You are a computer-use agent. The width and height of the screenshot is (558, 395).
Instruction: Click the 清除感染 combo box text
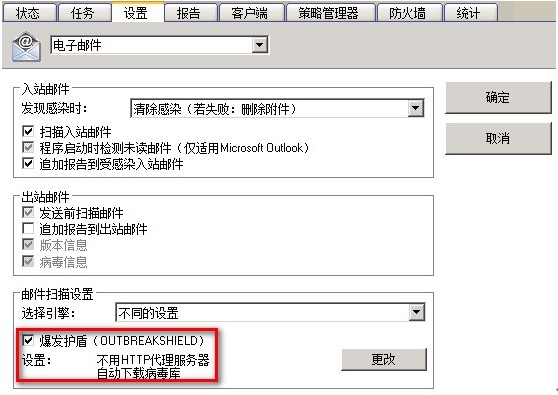(215, 109)
